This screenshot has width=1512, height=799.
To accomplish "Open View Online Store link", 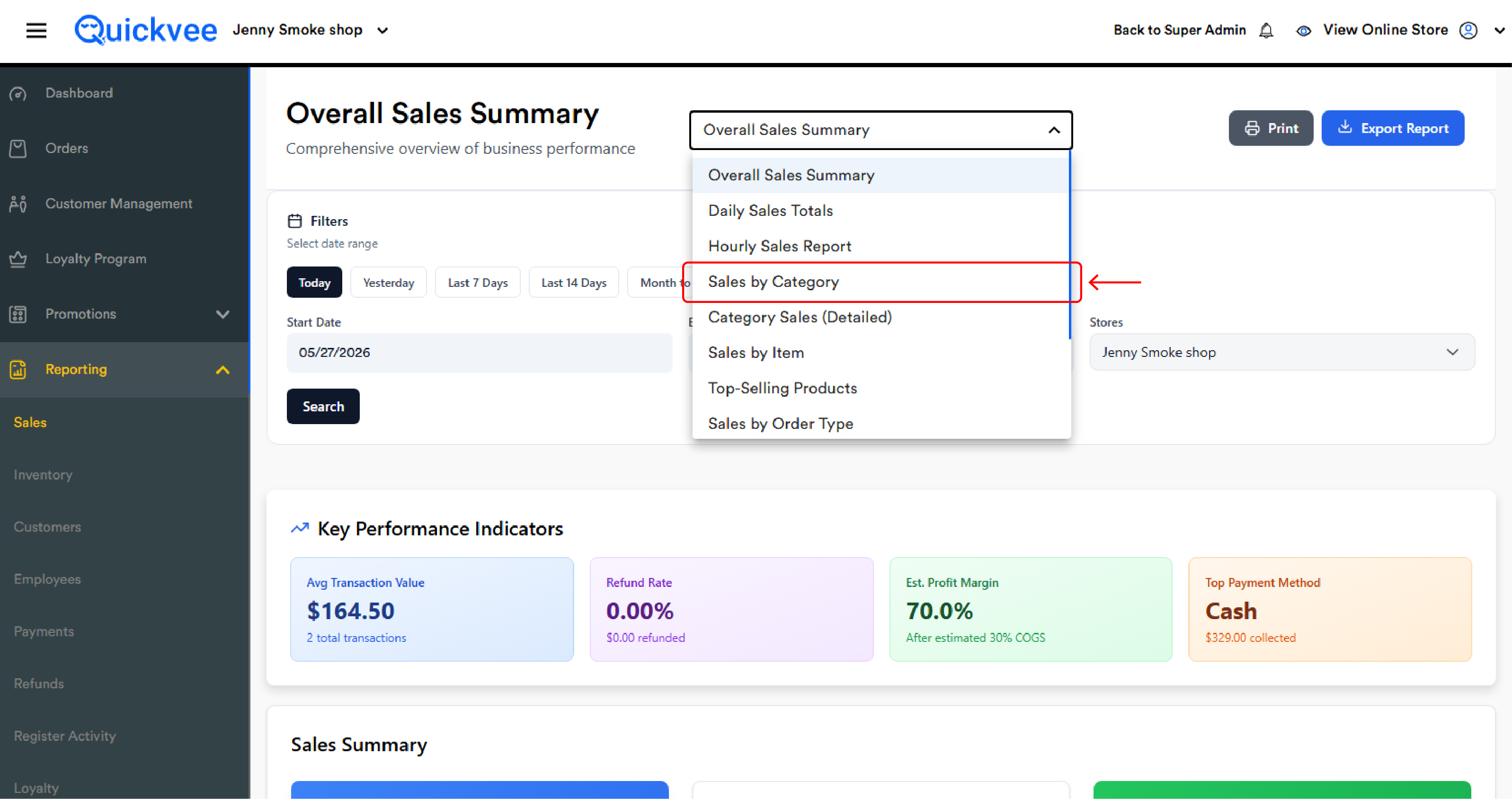I will (1385, 30).
